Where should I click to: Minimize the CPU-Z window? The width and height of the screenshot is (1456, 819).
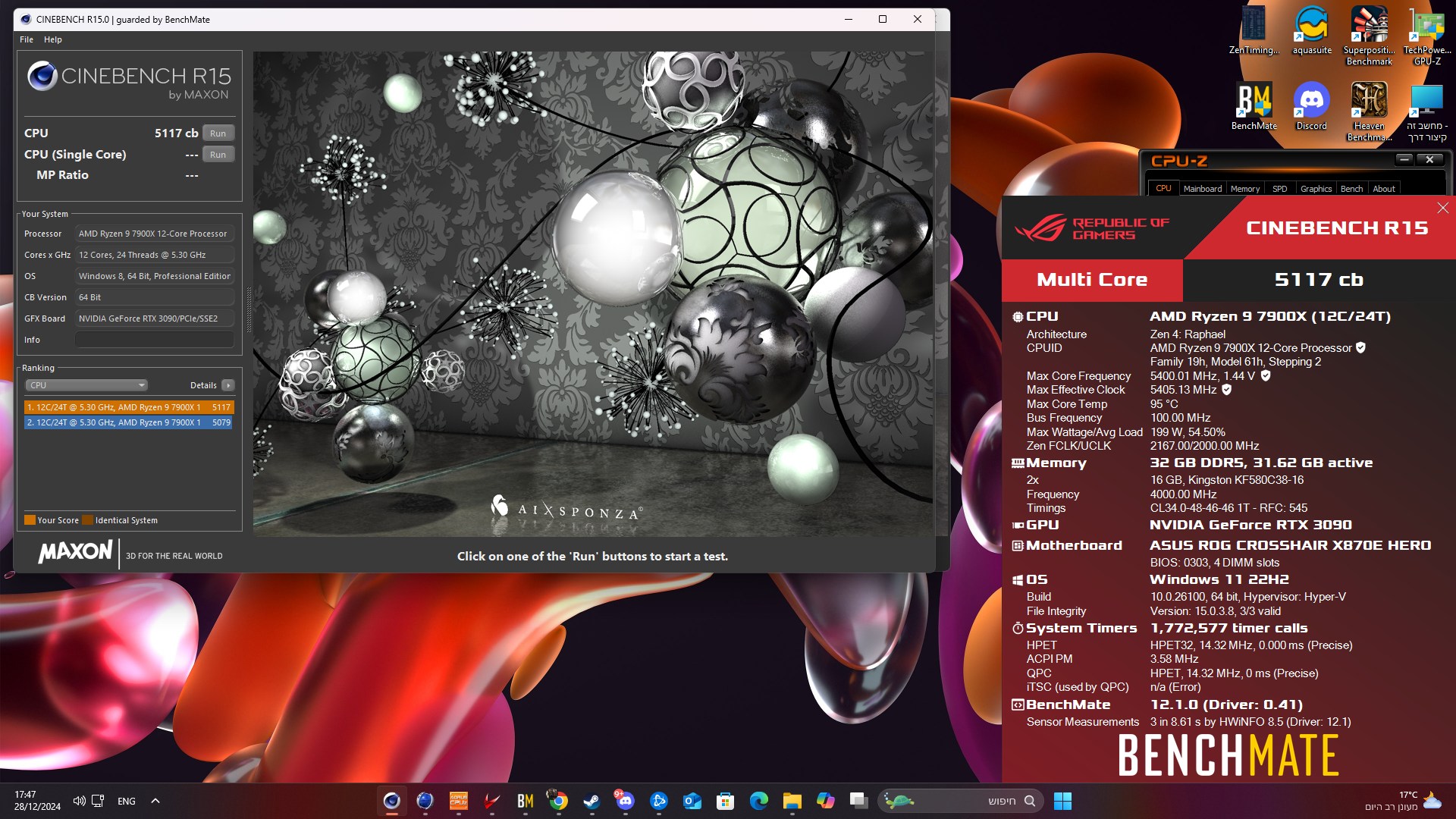click(1404, 159)
